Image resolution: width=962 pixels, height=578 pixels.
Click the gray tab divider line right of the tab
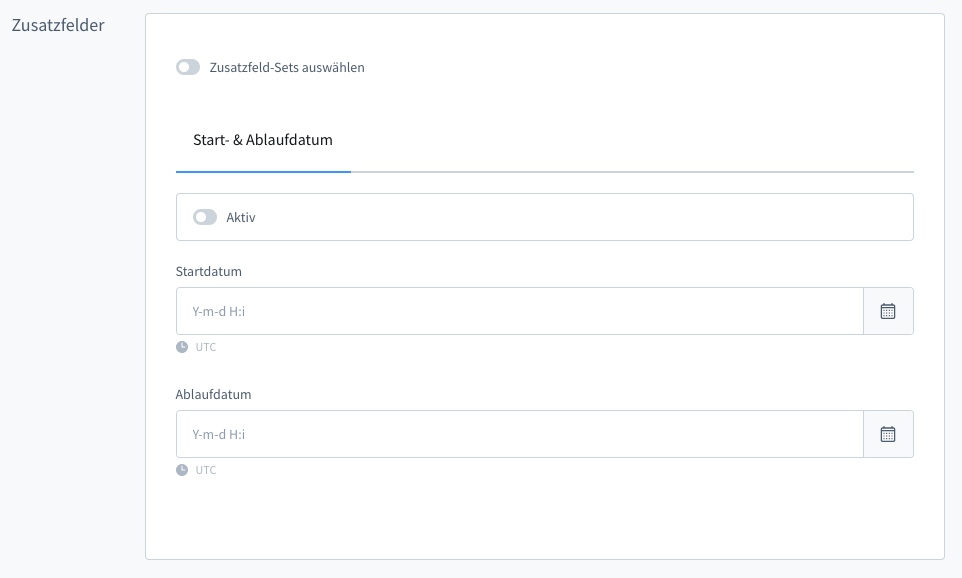point(630,172)
